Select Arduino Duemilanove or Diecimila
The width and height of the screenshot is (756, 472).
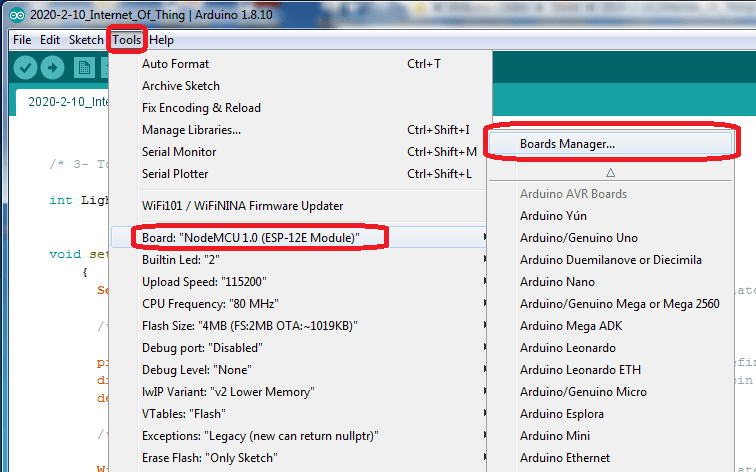610,260
